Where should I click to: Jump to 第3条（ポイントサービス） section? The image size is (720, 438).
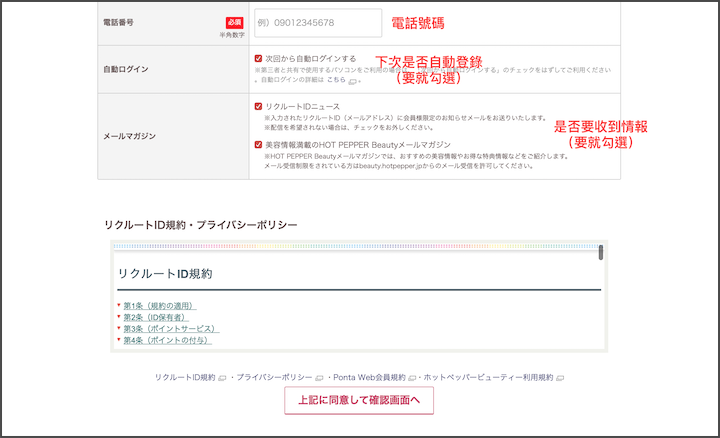tap(169, 329)
